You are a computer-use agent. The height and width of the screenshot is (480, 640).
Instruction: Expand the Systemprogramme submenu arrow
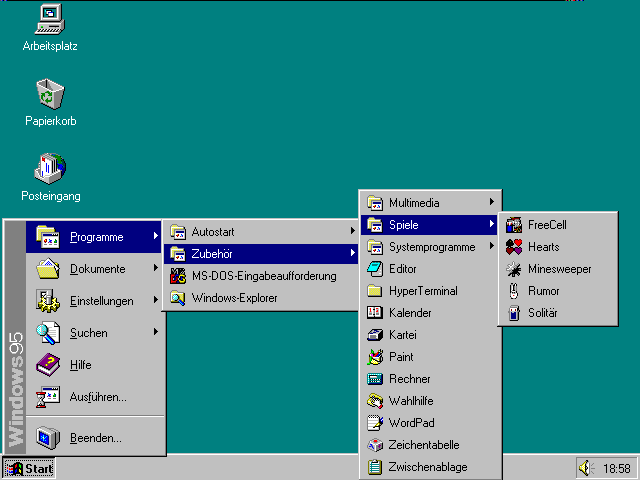tap(492, 246)
